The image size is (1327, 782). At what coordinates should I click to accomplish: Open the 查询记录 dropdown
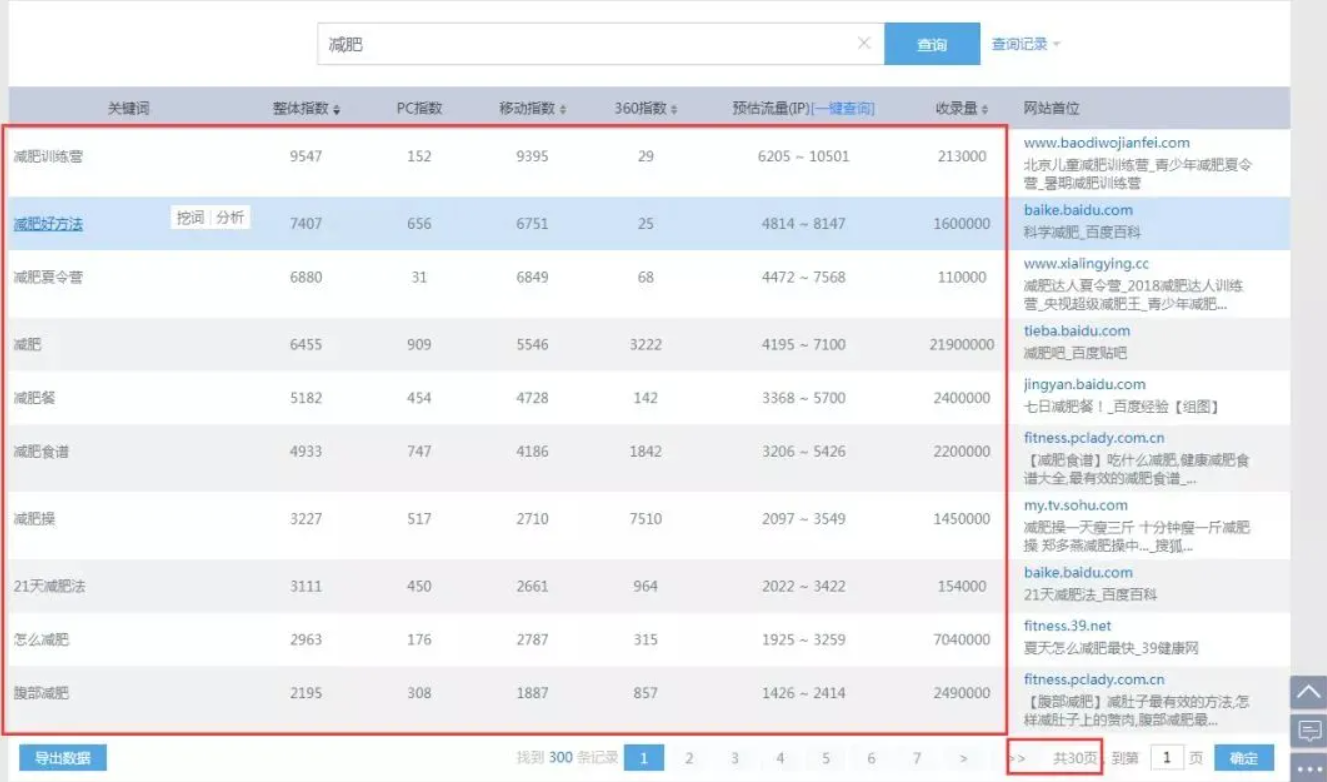click(x=1026, y=44)
